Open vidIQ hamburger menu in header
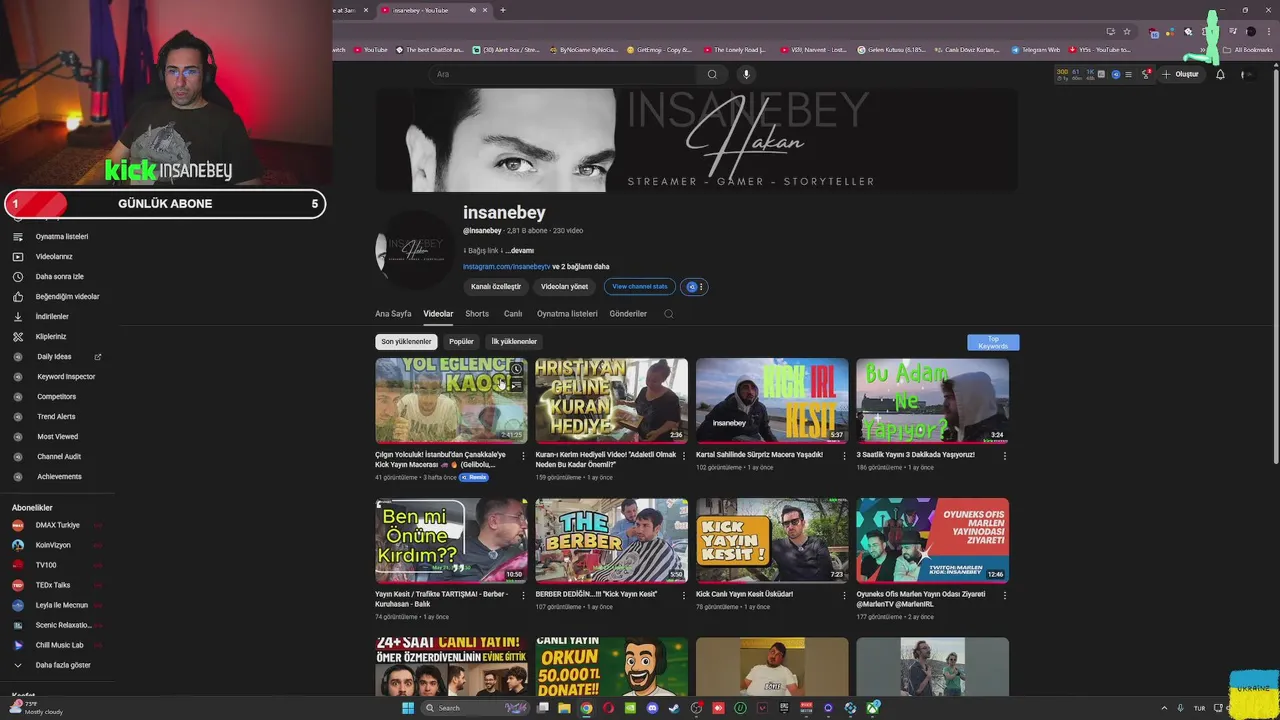The image size is (1280, 720). pyautogui.click(x=1128, y=74)
